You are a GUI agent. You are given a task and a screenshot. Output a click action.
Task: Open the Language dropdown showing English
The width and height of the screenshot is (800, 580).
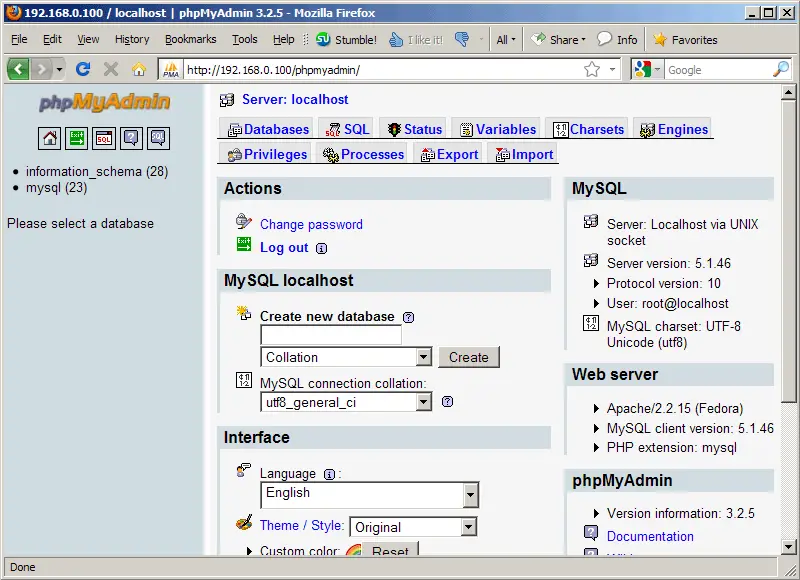click(x=369, y=495)
